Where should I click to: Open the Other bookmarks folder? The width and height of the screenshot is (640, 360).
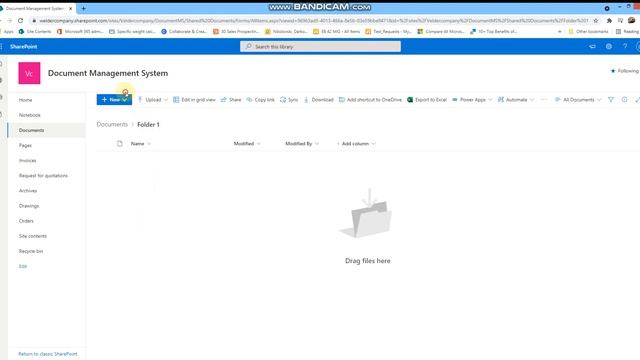pyautogui.click(x=588, y=31)
